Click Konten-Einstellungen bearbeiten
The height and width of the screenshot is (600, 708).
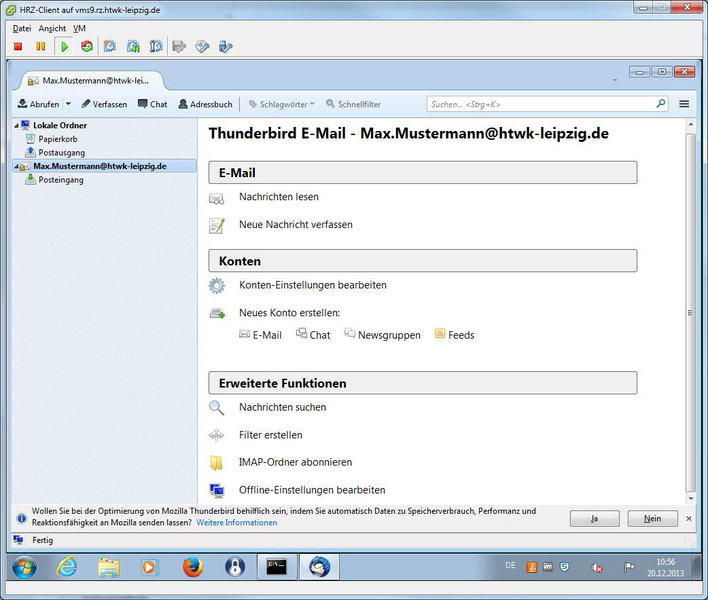312,285
